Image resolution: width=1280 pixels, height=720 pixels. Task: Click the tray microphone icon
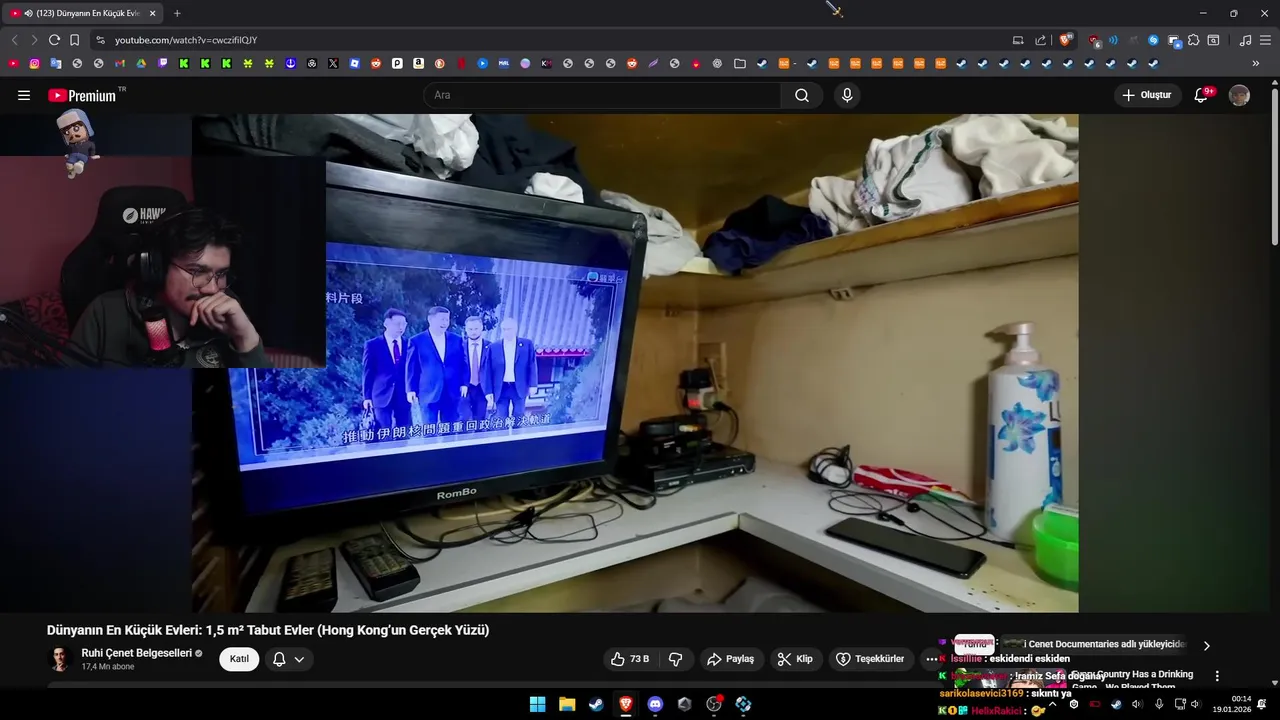pyautogui.click(x=1159, y=704)
